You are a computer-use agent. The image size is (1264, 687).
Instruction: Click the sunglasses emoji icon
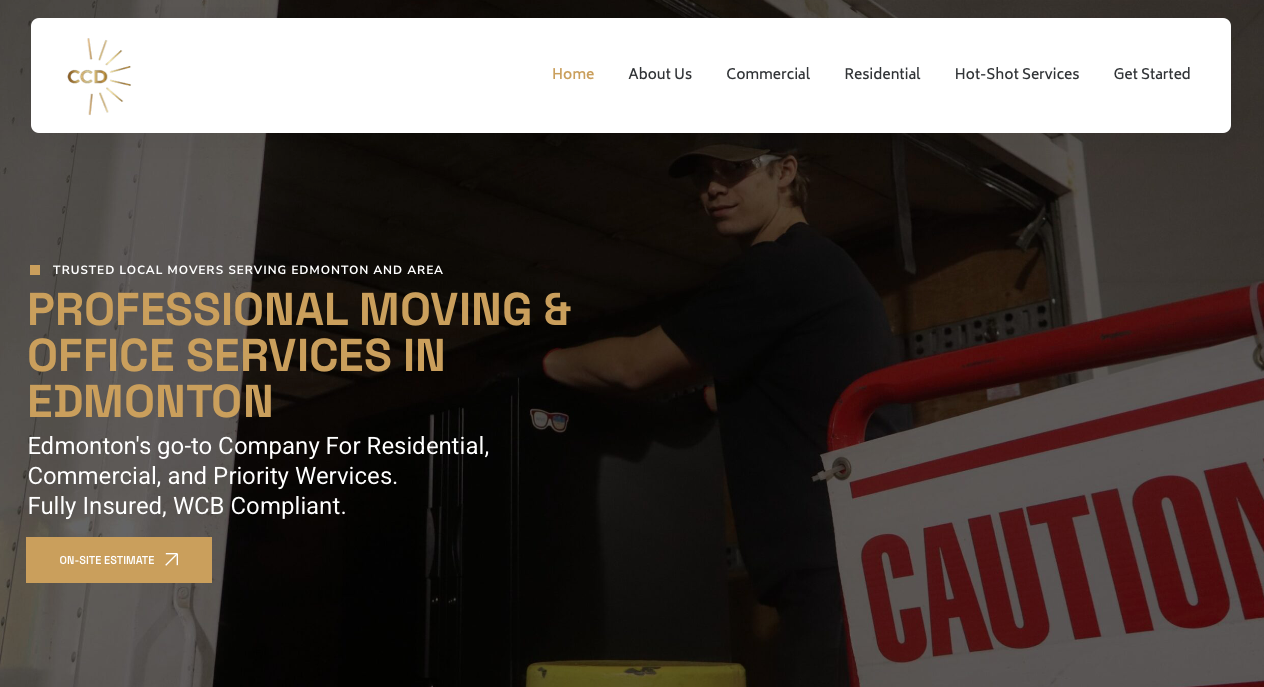[549, 420]
